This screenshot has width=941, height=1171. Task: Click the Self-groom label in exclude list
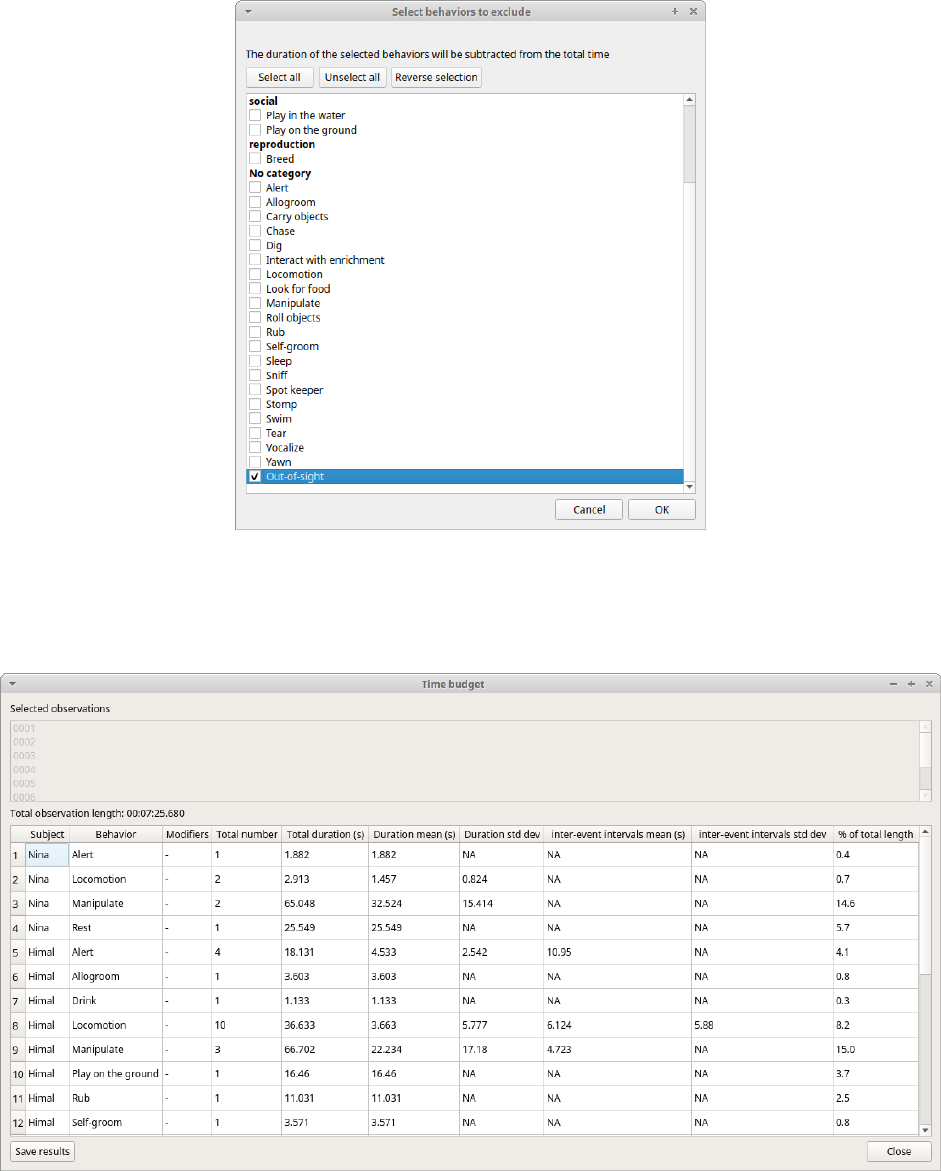[x=292, y=347]
